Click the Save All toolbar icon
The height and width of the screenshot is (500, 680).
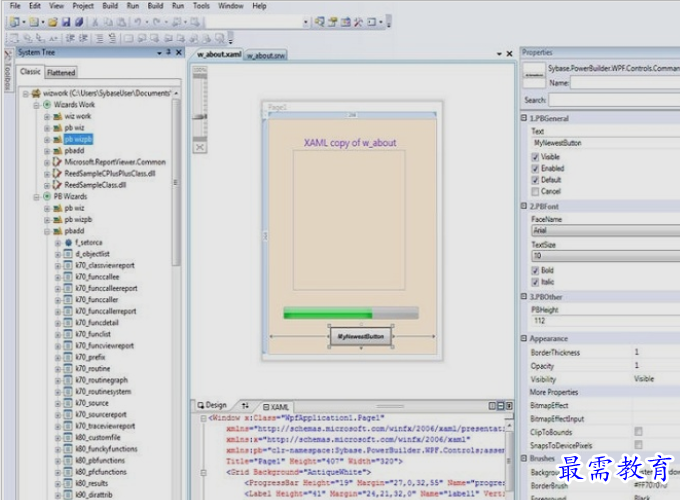[79, 22]
